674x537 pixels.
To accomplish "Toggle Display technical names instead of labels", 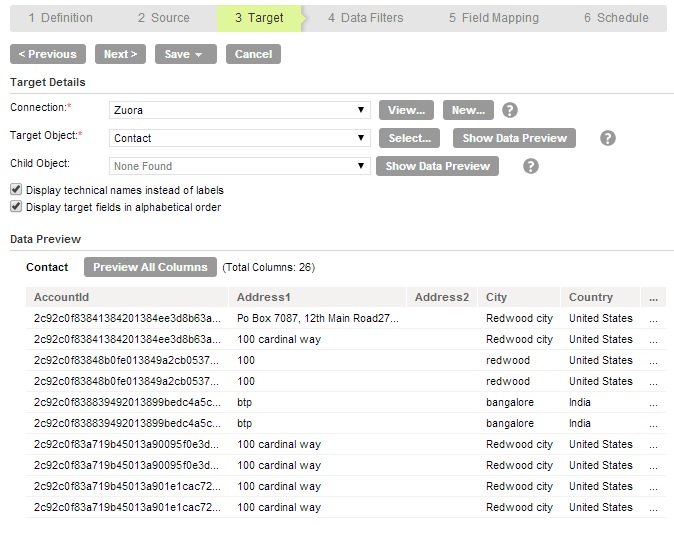I will pos(16,189).
